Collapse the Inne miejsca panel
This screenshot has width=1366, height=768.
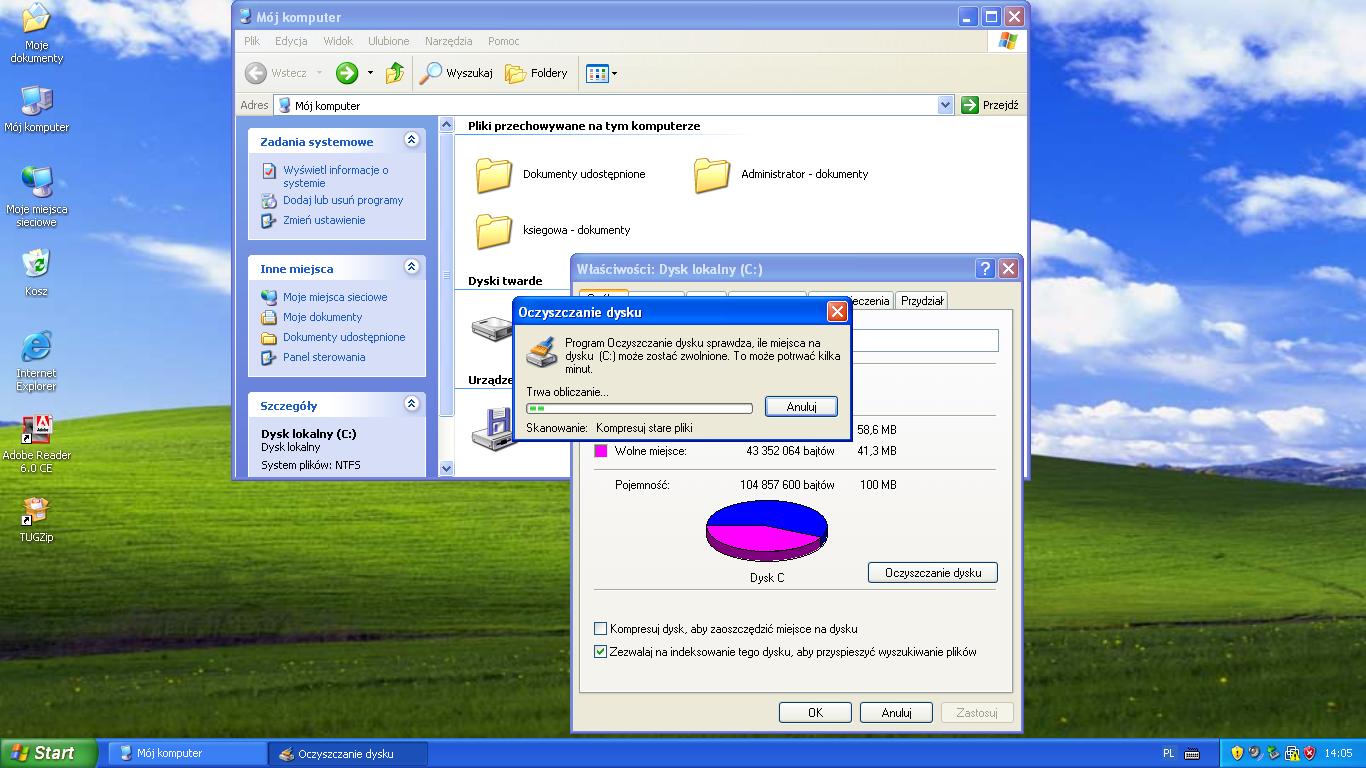(x=411, y=267)
